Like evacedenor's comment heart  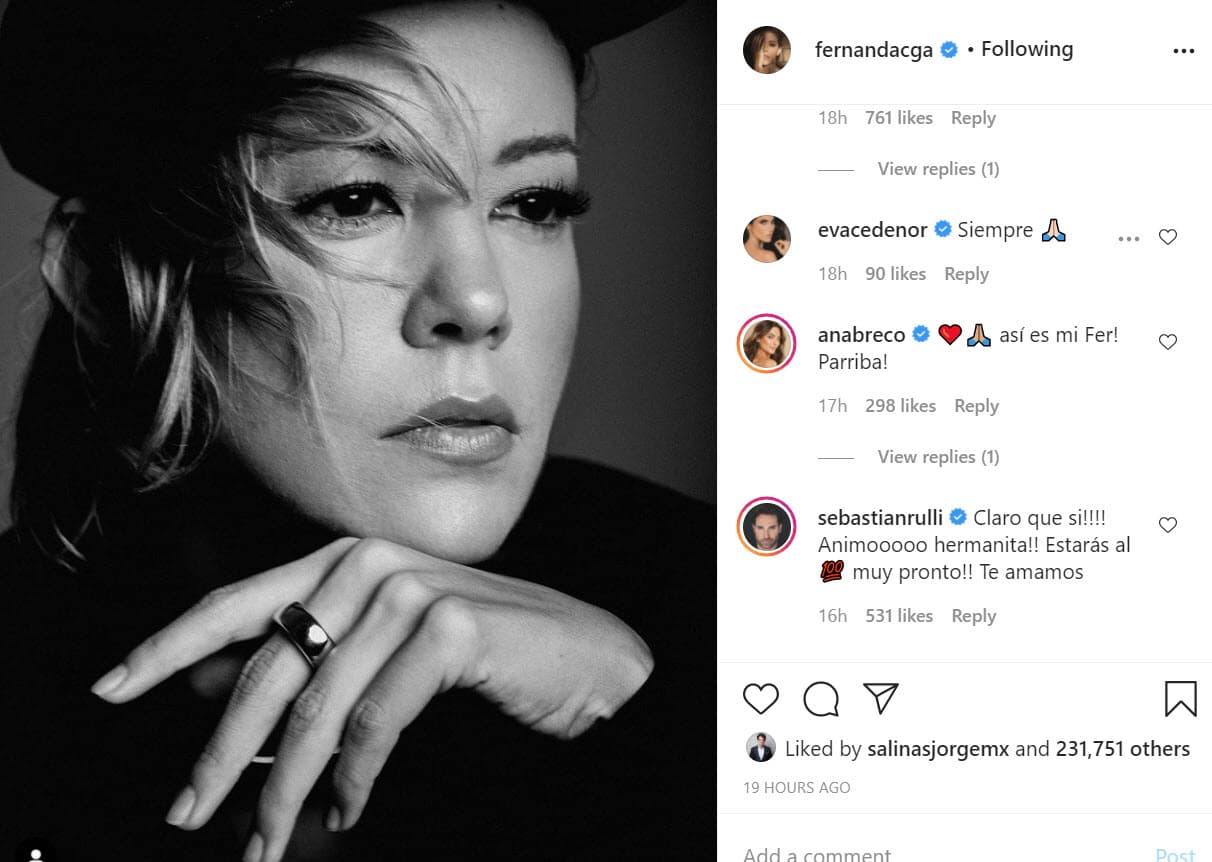pyautogui.click(x=1167, y=238)
